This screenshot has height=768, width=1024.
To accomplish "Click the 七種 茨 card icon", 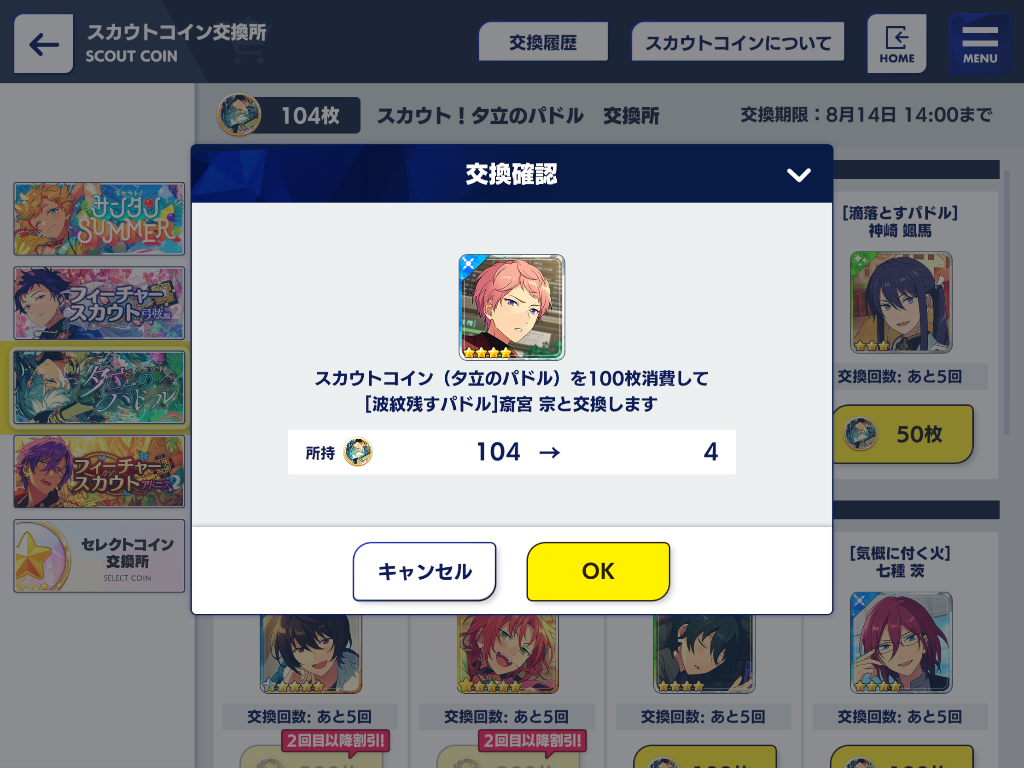I will [901, 643].
